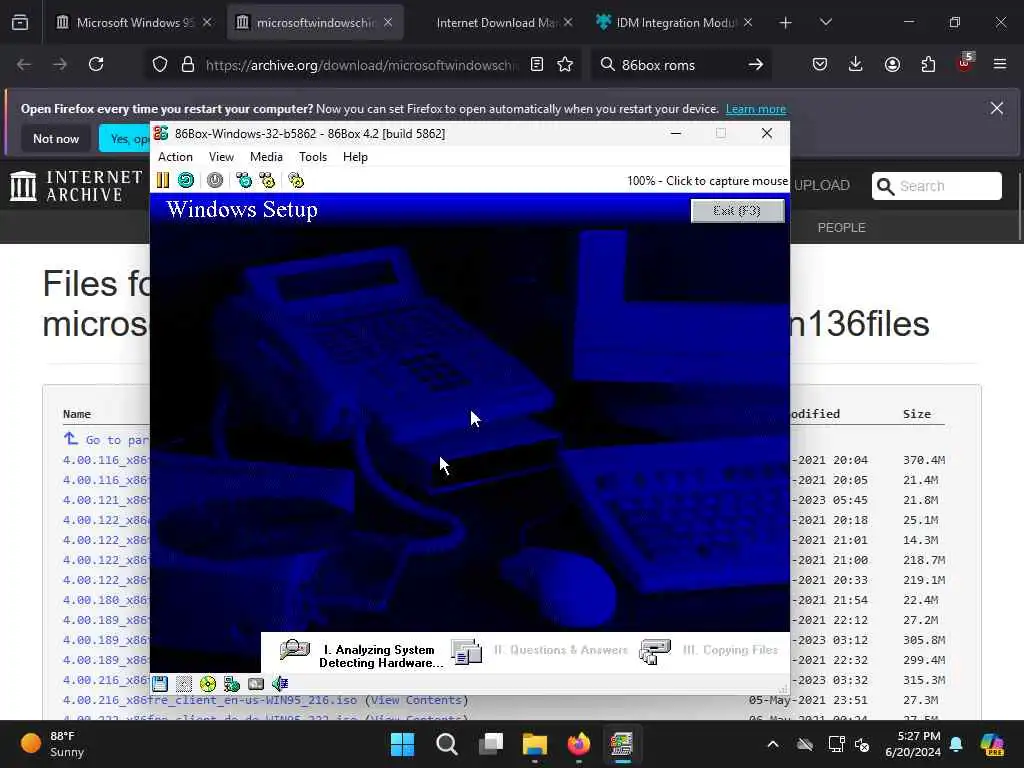Open Task View on taskbar

point(490,744)
